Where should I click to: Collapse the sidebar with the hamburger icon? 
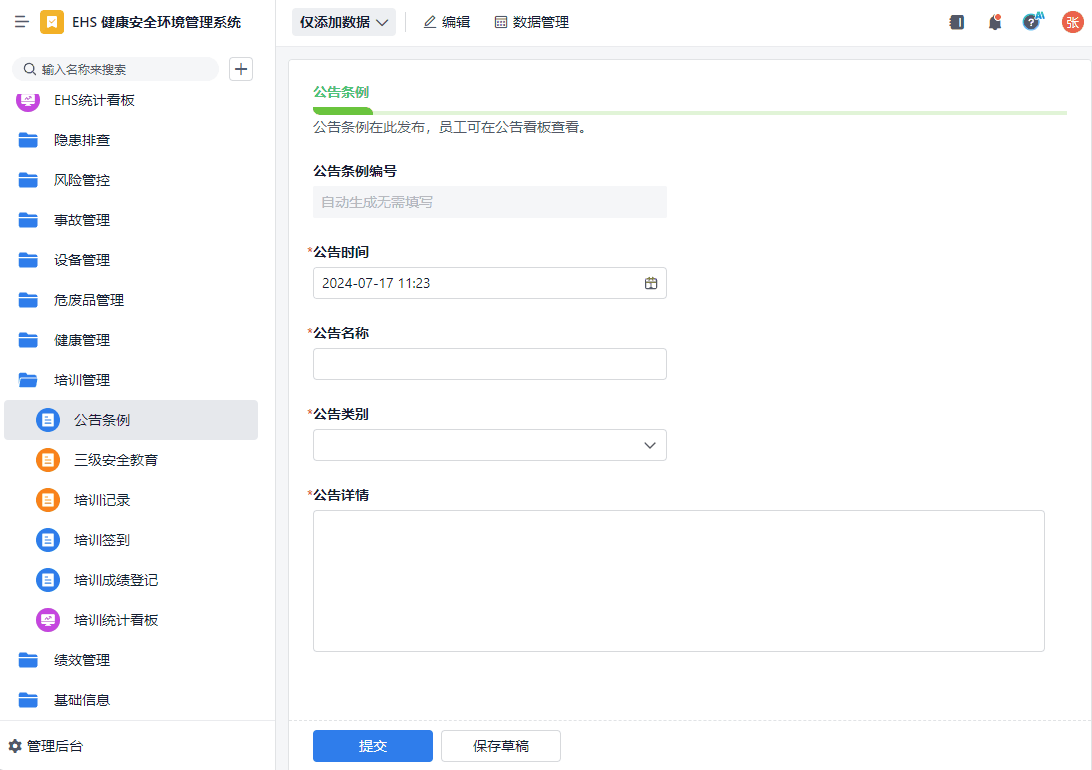pos(22,22)
